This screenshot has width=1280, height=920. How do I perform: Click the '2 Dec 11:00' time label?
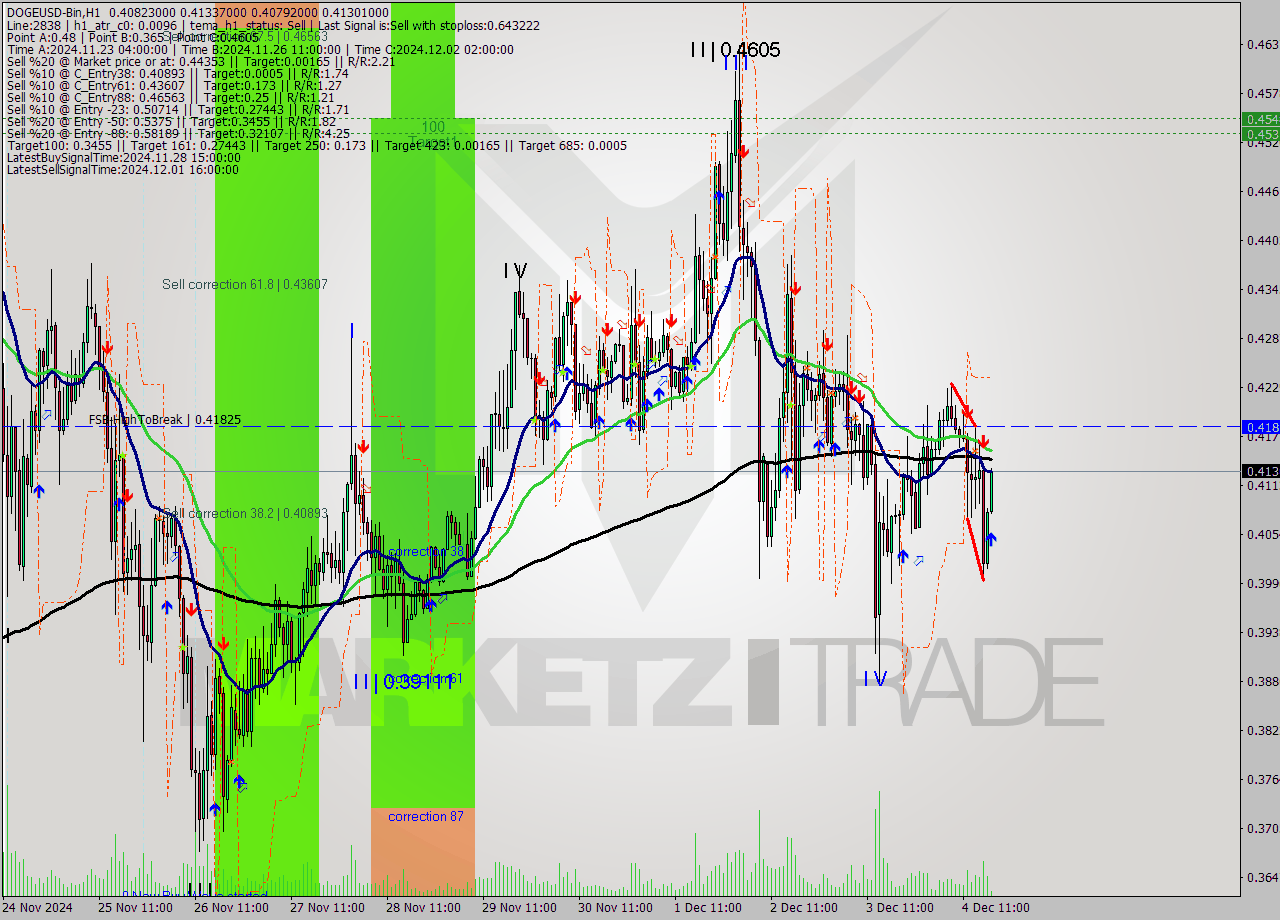(804, 908)
